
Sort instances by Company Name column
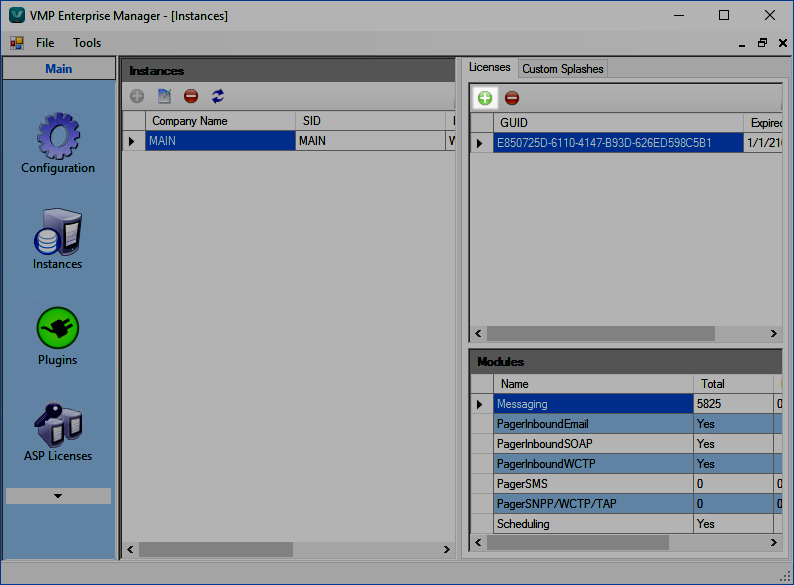(x=220, y=121)
